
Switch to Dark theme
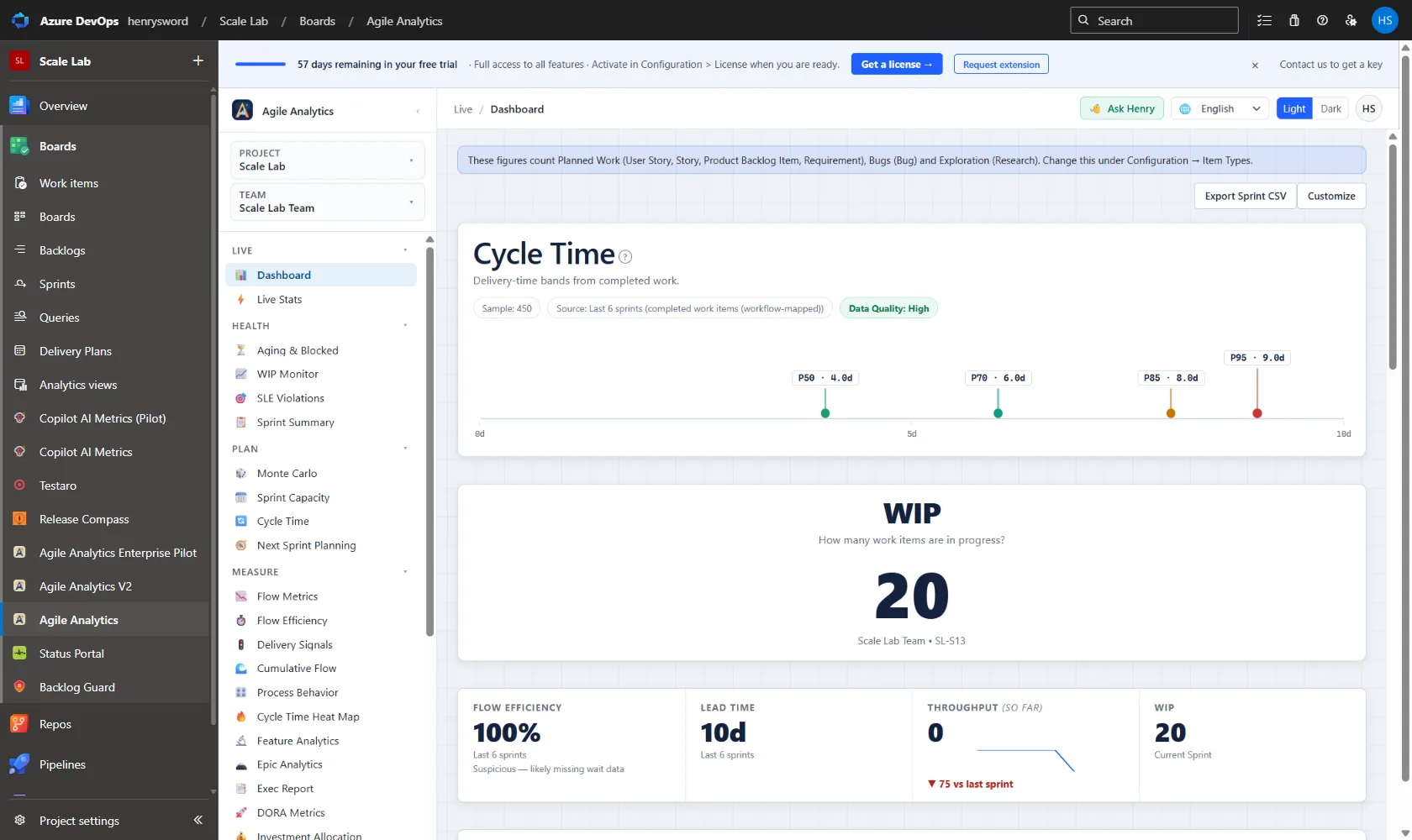coord(1330,108)
